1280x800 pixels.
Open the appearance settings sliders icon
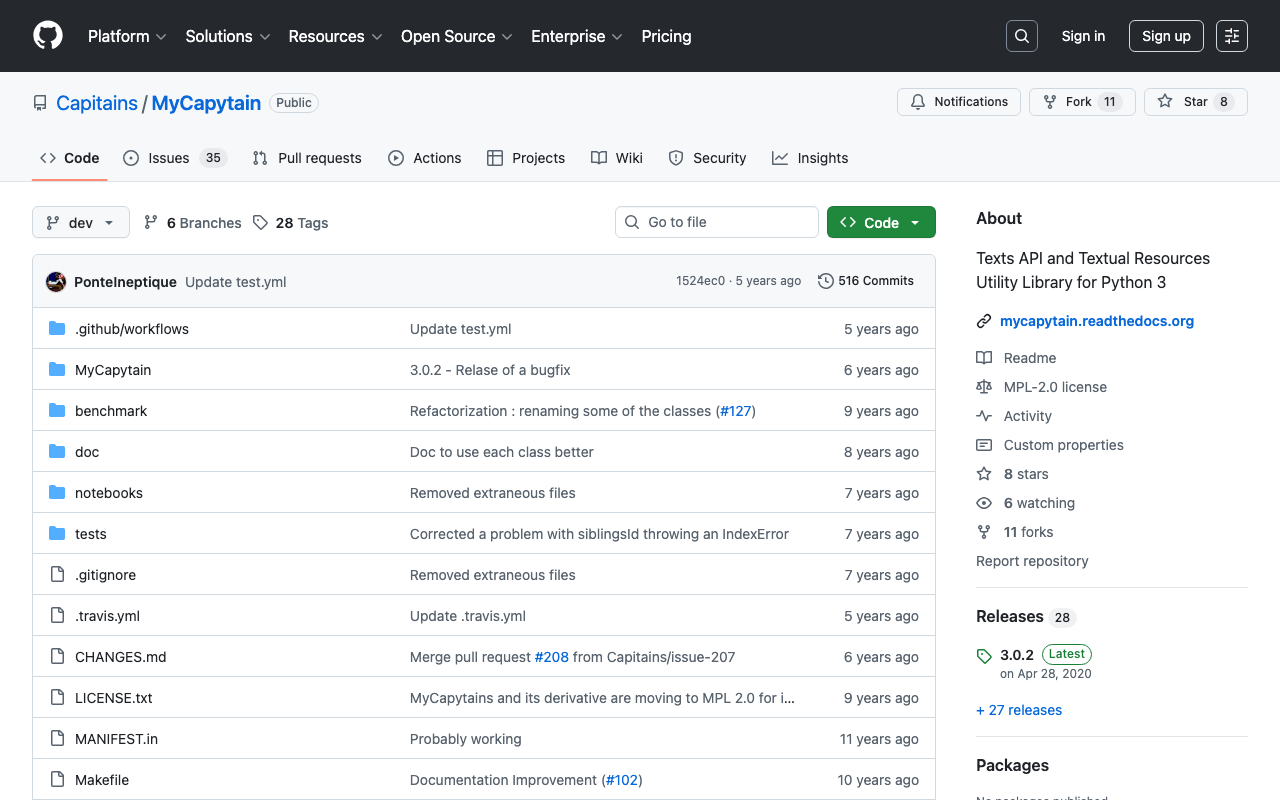tap(1231, 36)
